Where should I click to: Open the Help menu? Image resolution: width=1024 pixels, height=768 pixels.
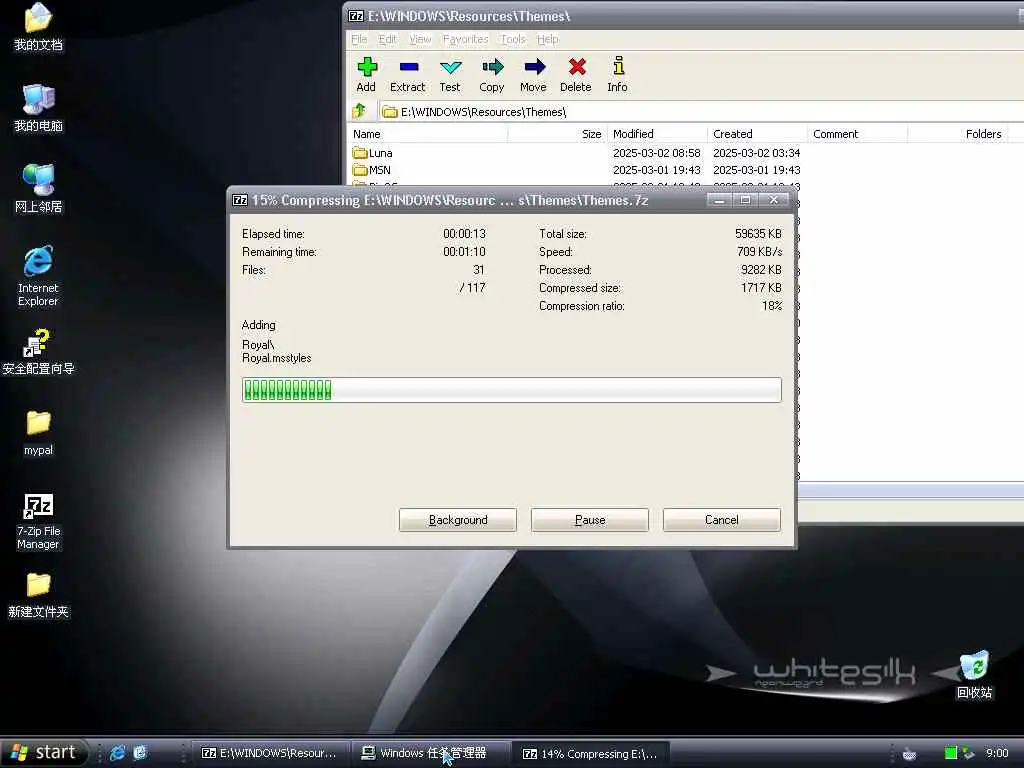click(548, 39)
